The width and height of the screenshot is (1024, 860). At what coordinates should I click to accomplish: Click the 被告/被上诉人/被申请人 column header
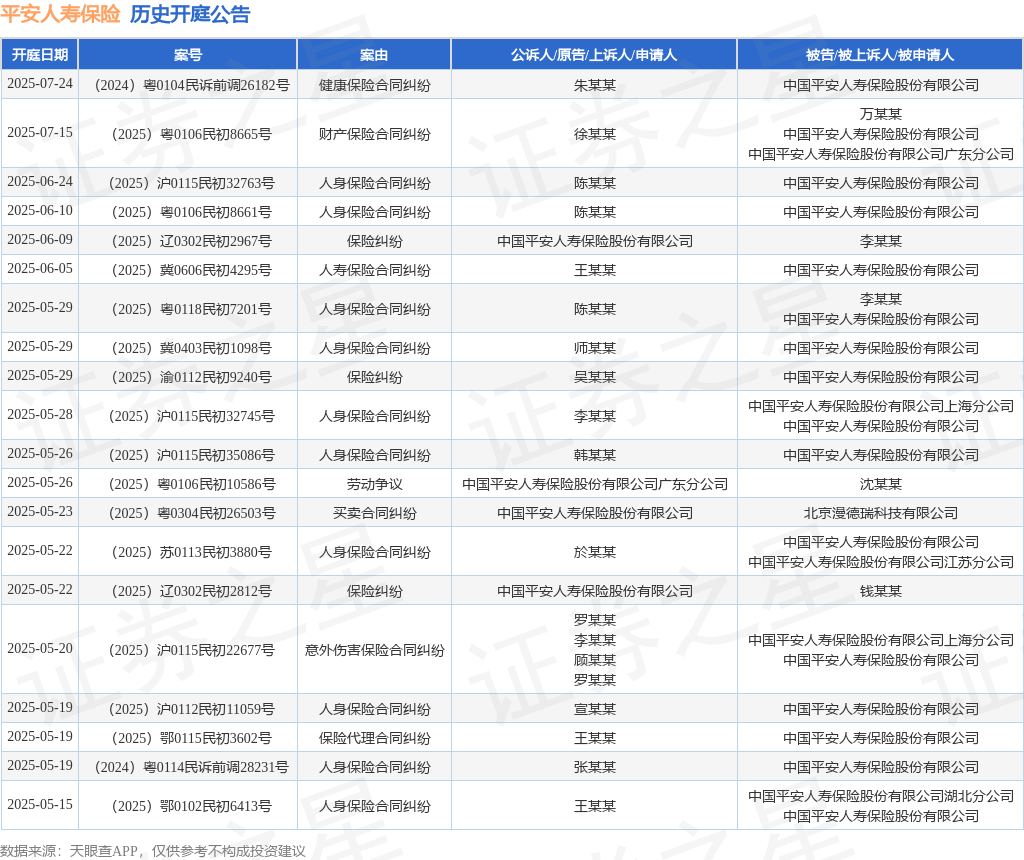[x=880, y=55]
